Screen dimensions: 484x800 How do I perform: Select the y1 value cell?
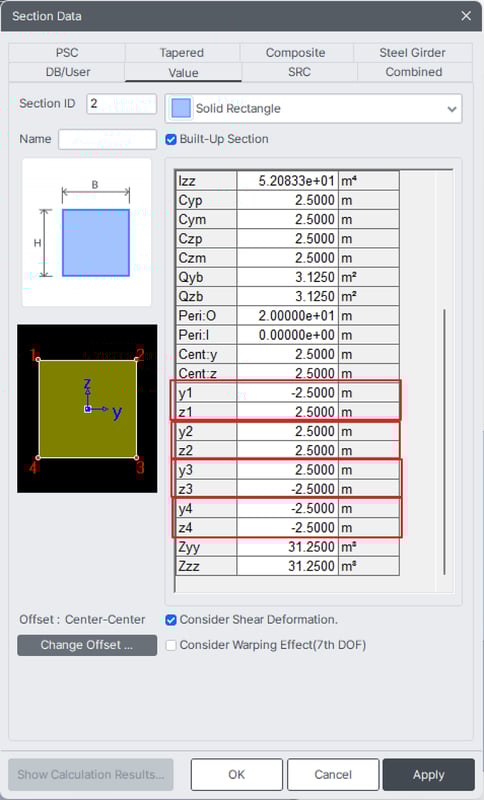tap(288, 393)
